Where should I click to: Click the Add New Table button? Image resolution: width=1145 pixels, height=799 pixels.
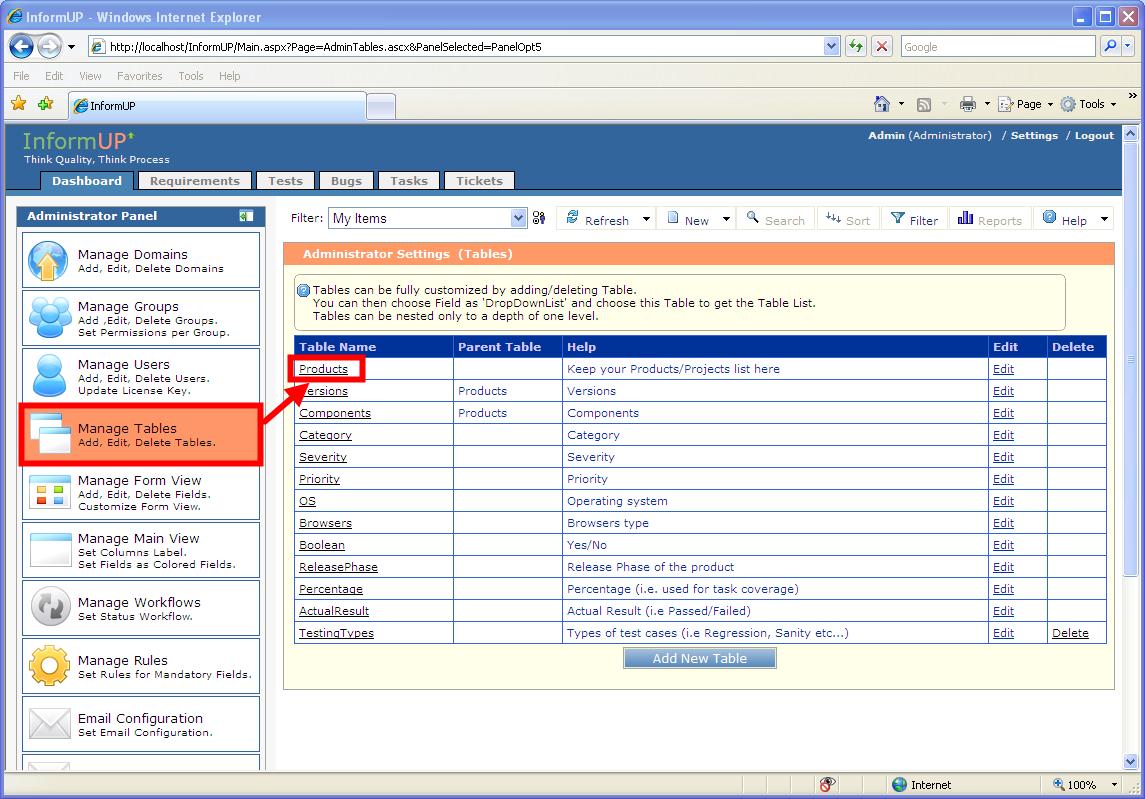click(x=699, y=658)
